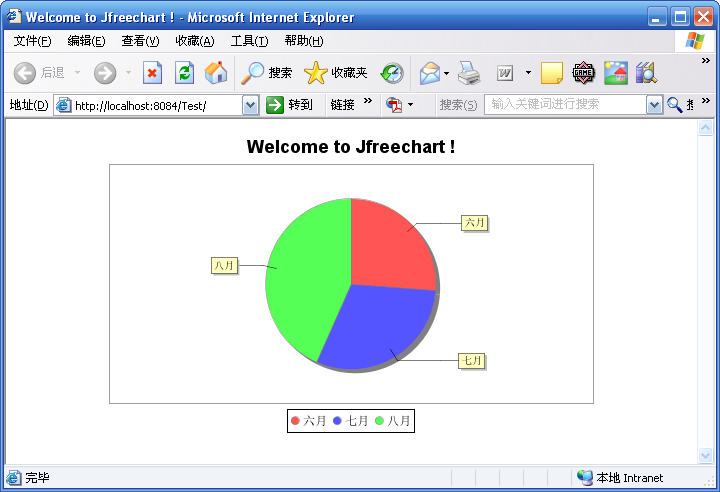Open the History clock icon
This screenshot has width=720, height=492.
pos(392,73)
